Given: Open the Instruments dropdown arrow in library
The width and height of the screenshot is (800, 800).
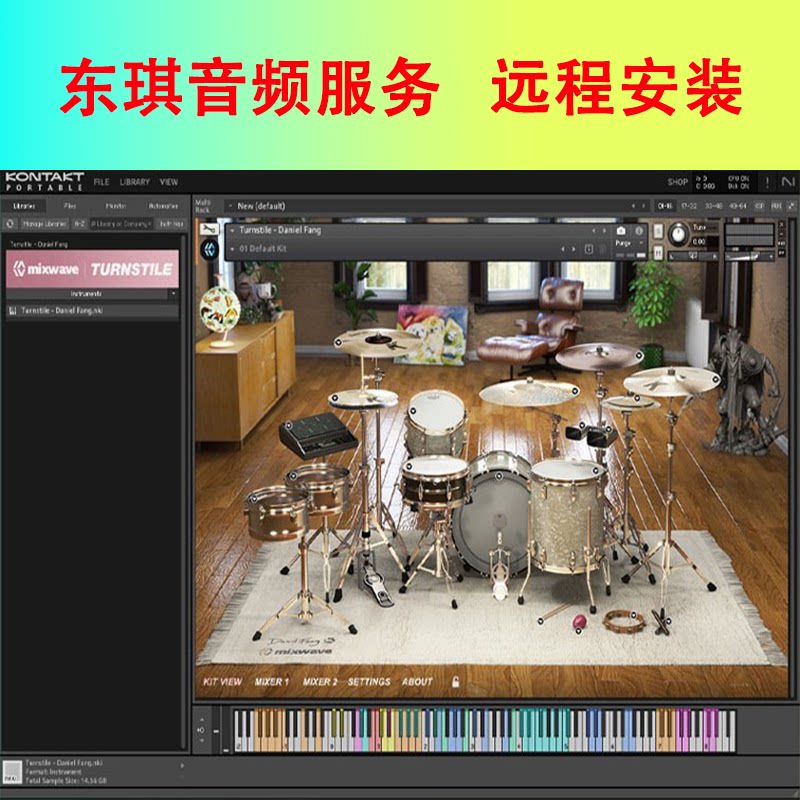Looking at the screenshot, I should coord(173,294).
